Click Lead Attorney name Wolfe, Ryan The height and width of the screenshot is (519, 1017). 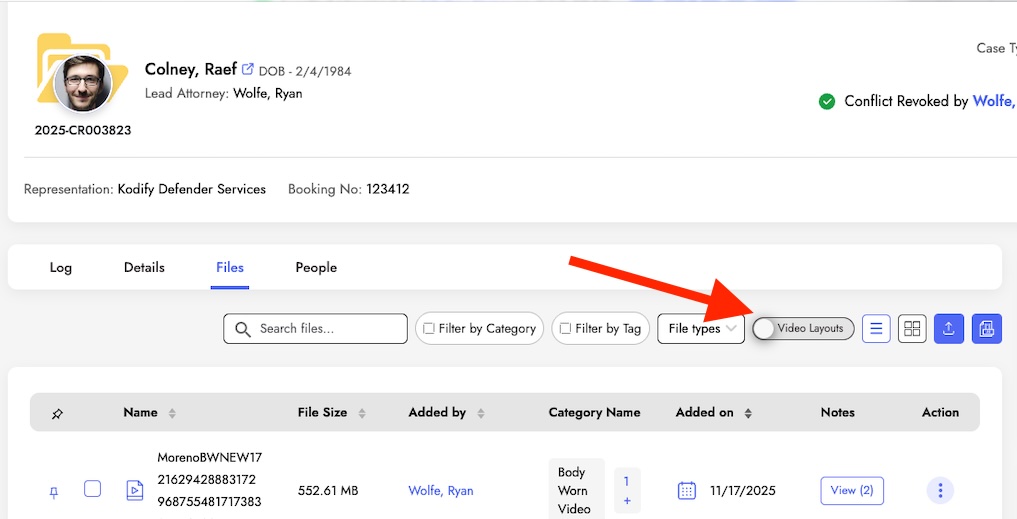click(267, 93)
